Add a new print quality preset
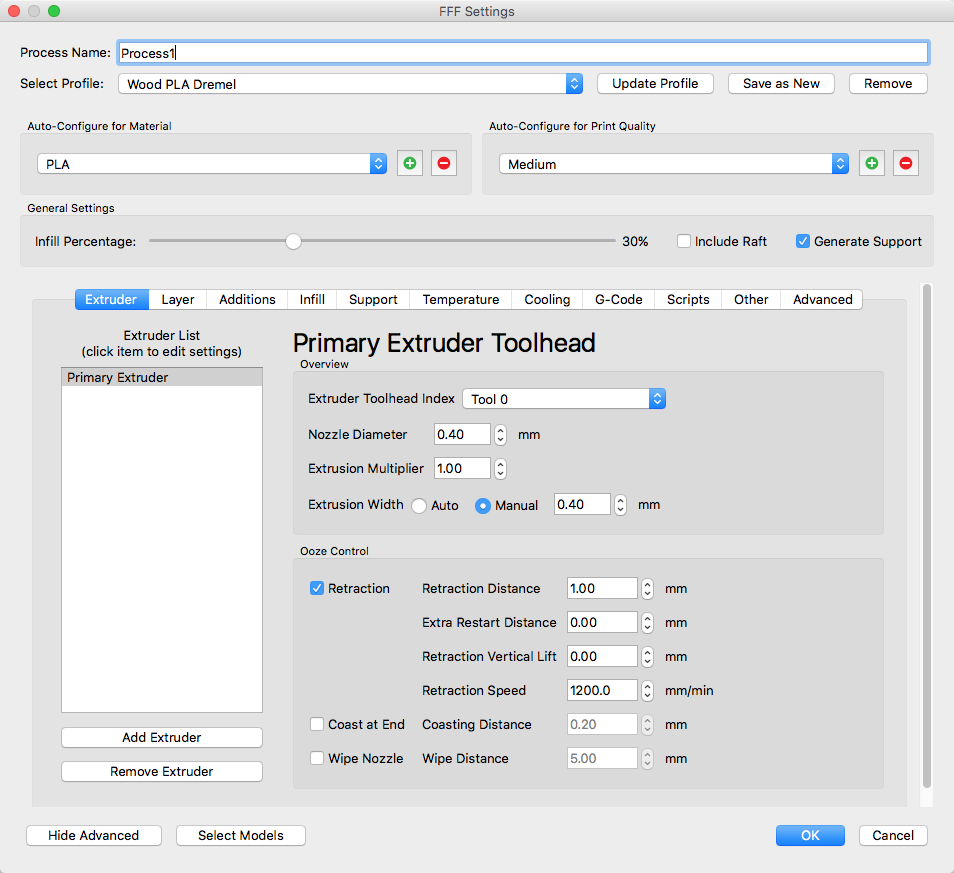The width and height of the screenshot is (954, 873). point(872,164)
